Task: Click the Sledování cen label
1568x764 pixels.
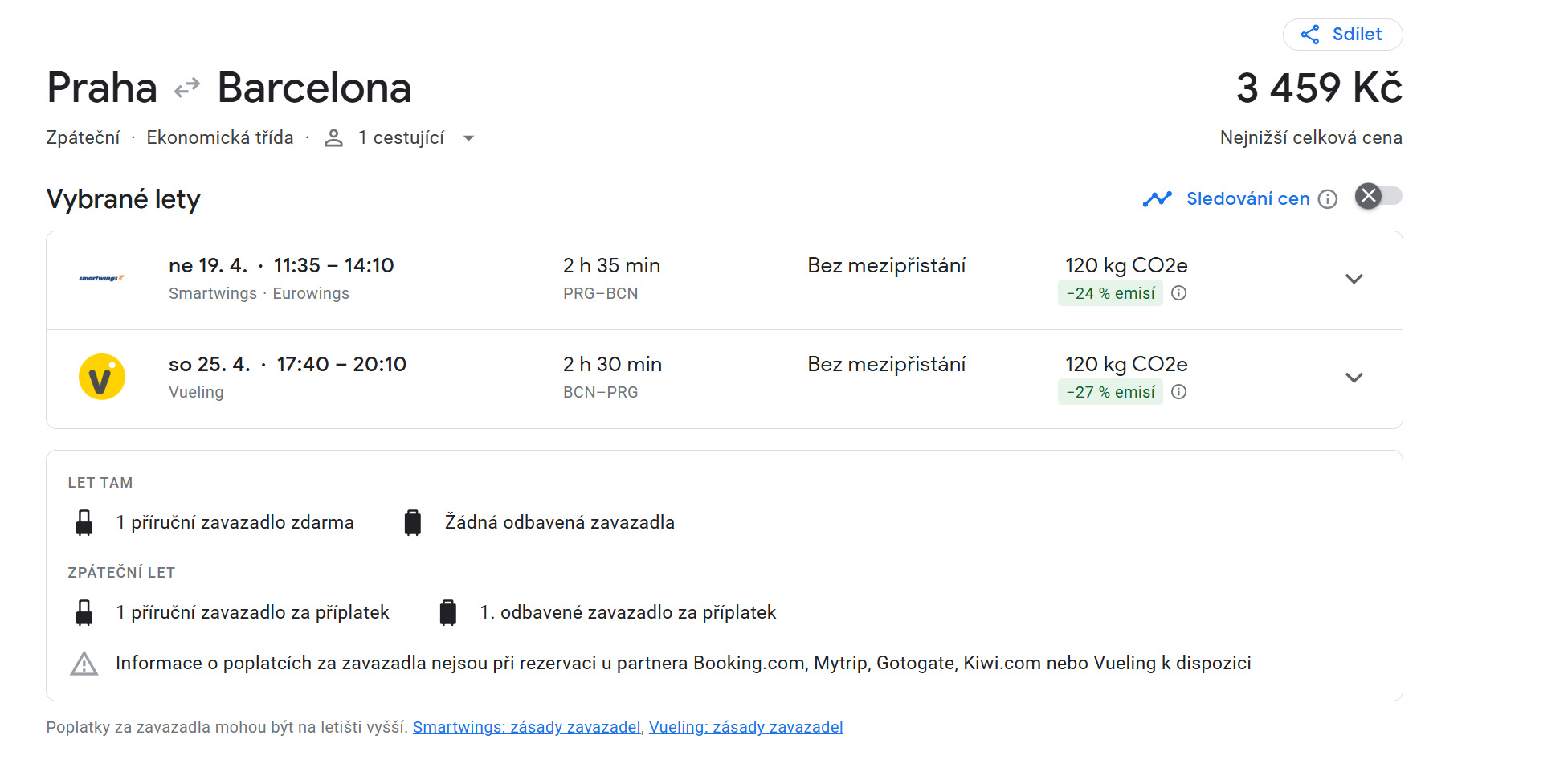Action: point(1247,198)
